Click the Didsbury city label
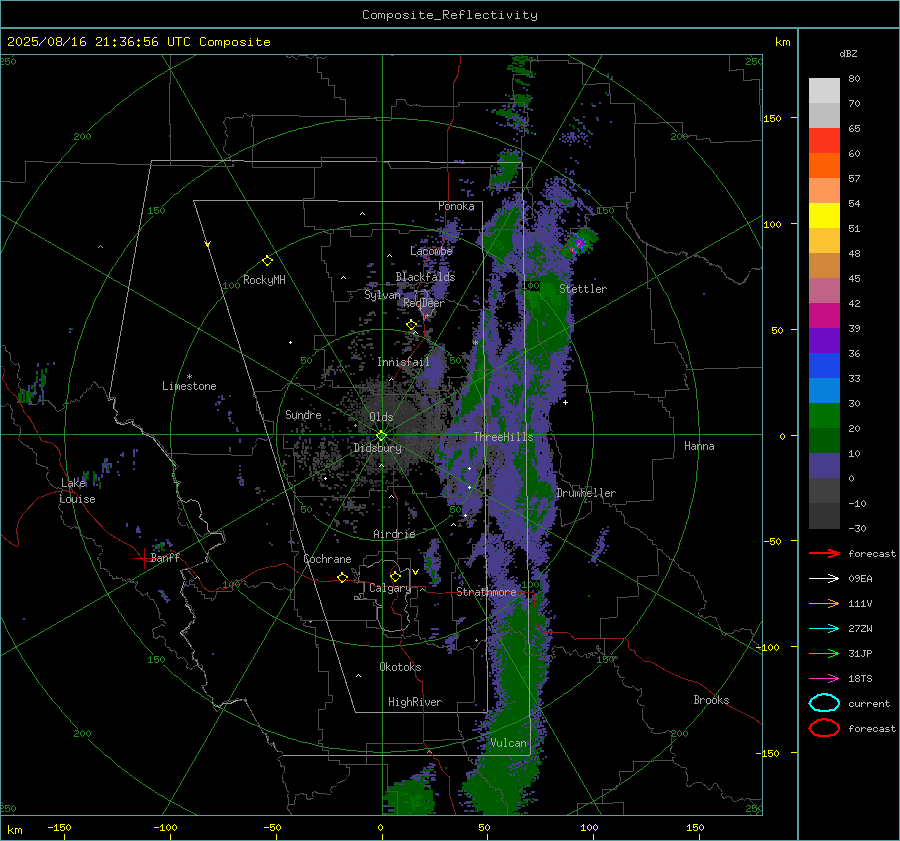Viewport: 900px width, 841px height. [377, 448]
